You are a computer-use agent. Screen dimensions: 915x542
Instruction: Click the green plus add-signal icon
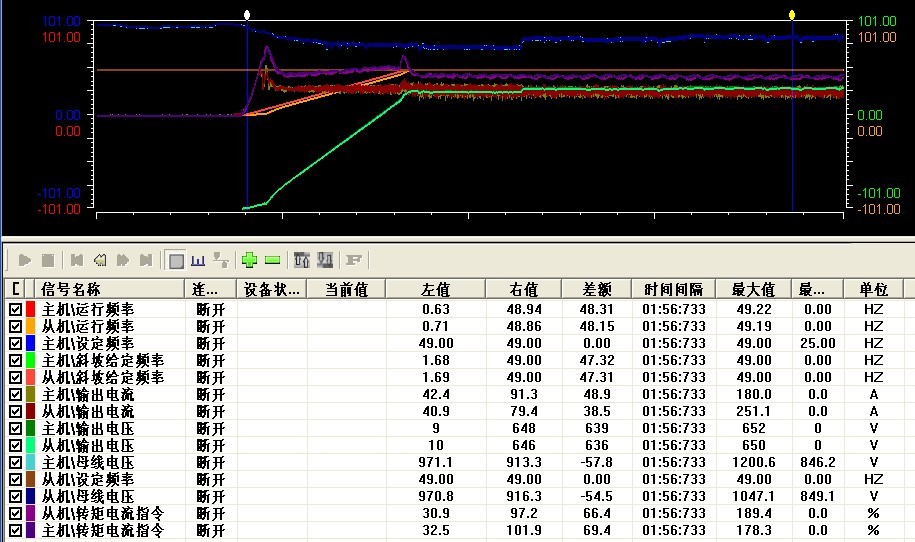250,260
